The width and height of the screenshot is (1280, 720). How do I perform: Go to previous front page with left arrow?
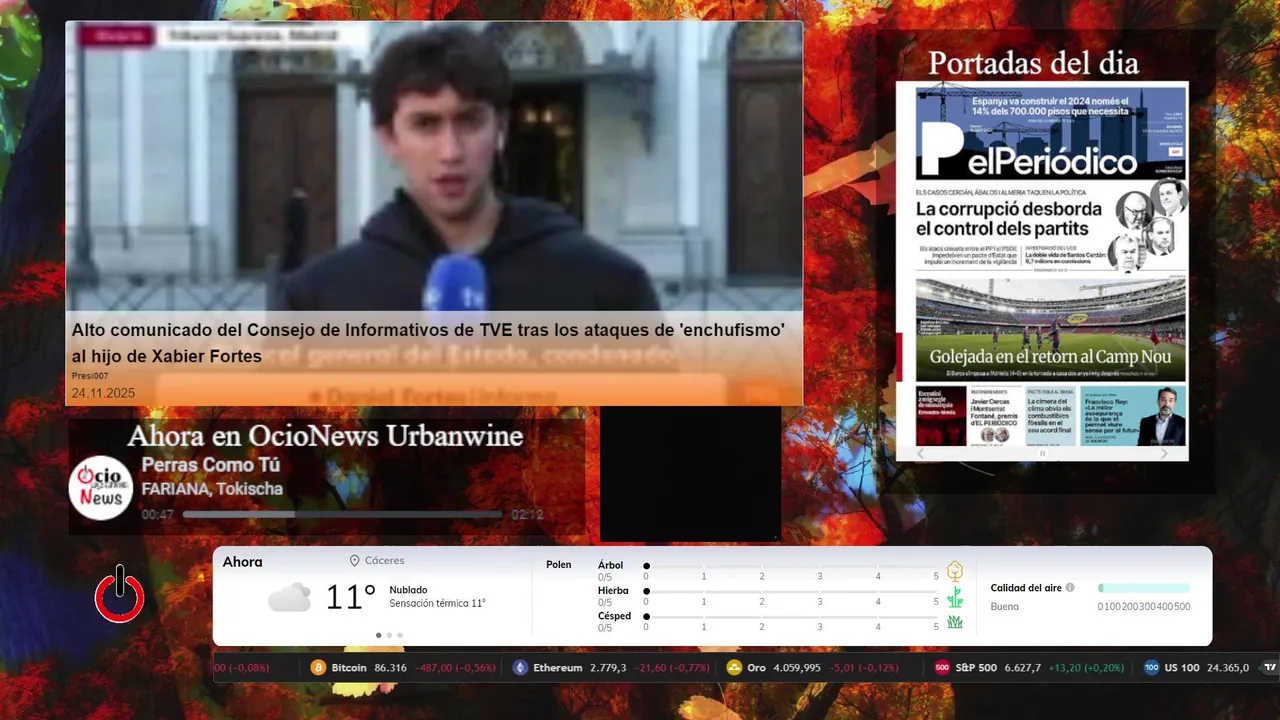921,454
